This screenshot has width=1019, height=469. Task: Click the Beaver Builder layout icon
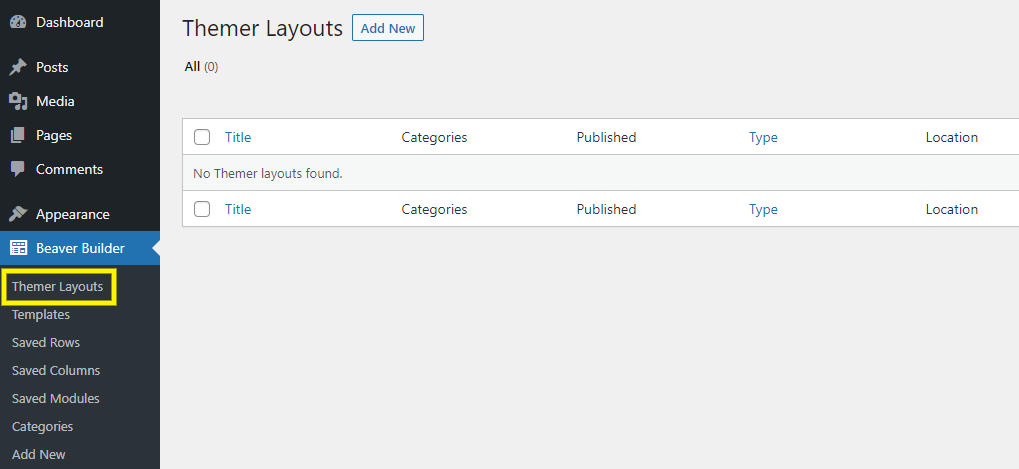pyautogui.click(x=18, y=248)
